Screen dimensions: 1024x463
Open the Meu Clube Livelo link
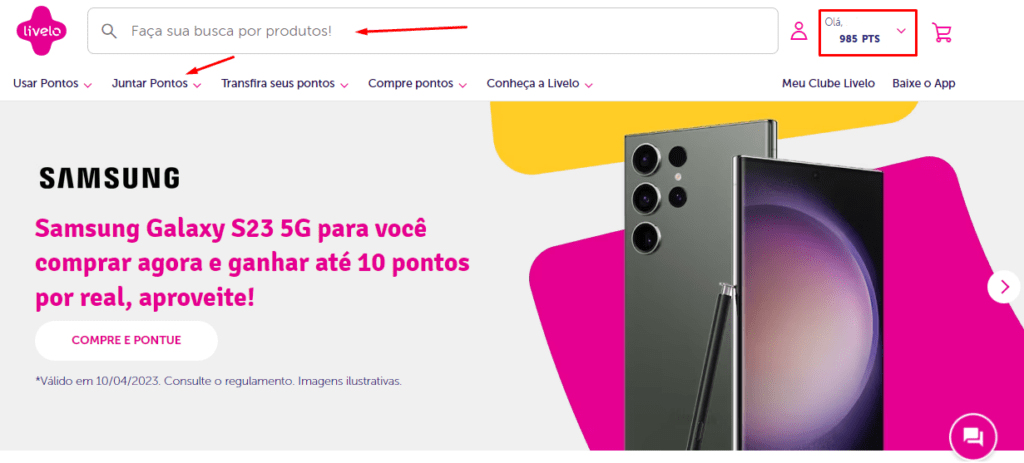click(x=828, y=84)
